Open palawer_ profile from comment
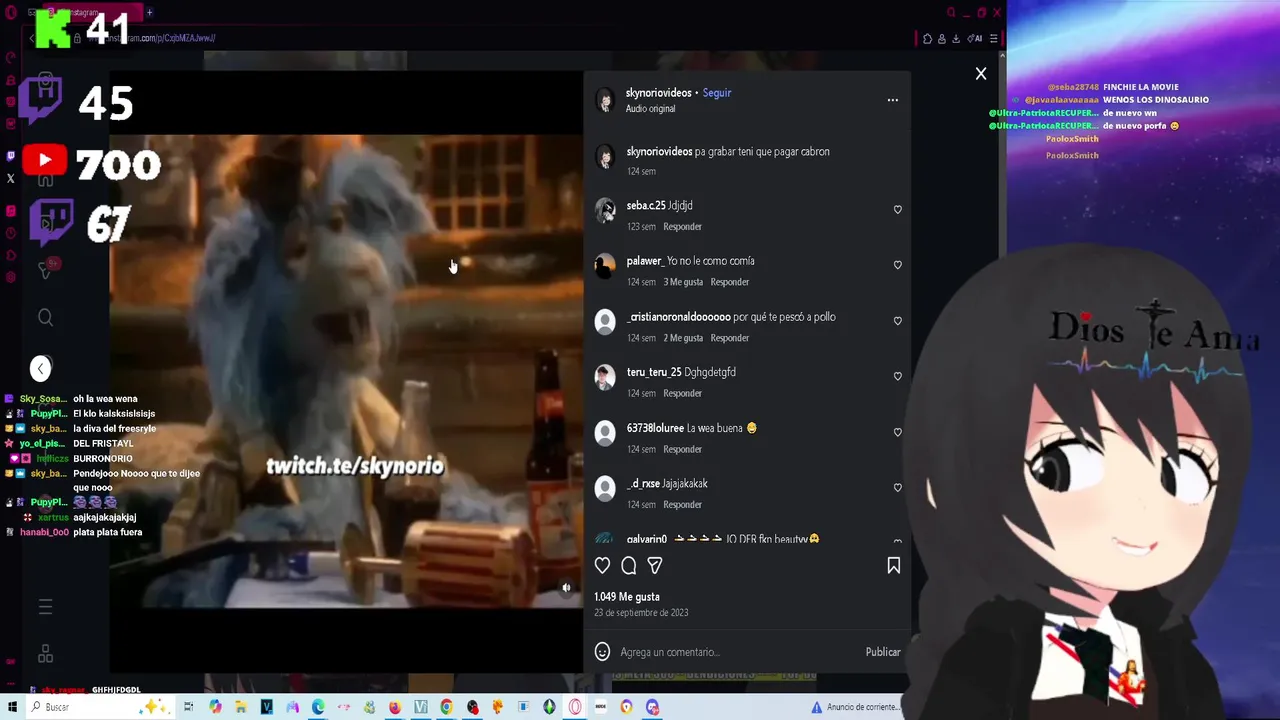The height and width of the screenshot is (720, 1280). [644, 261]
